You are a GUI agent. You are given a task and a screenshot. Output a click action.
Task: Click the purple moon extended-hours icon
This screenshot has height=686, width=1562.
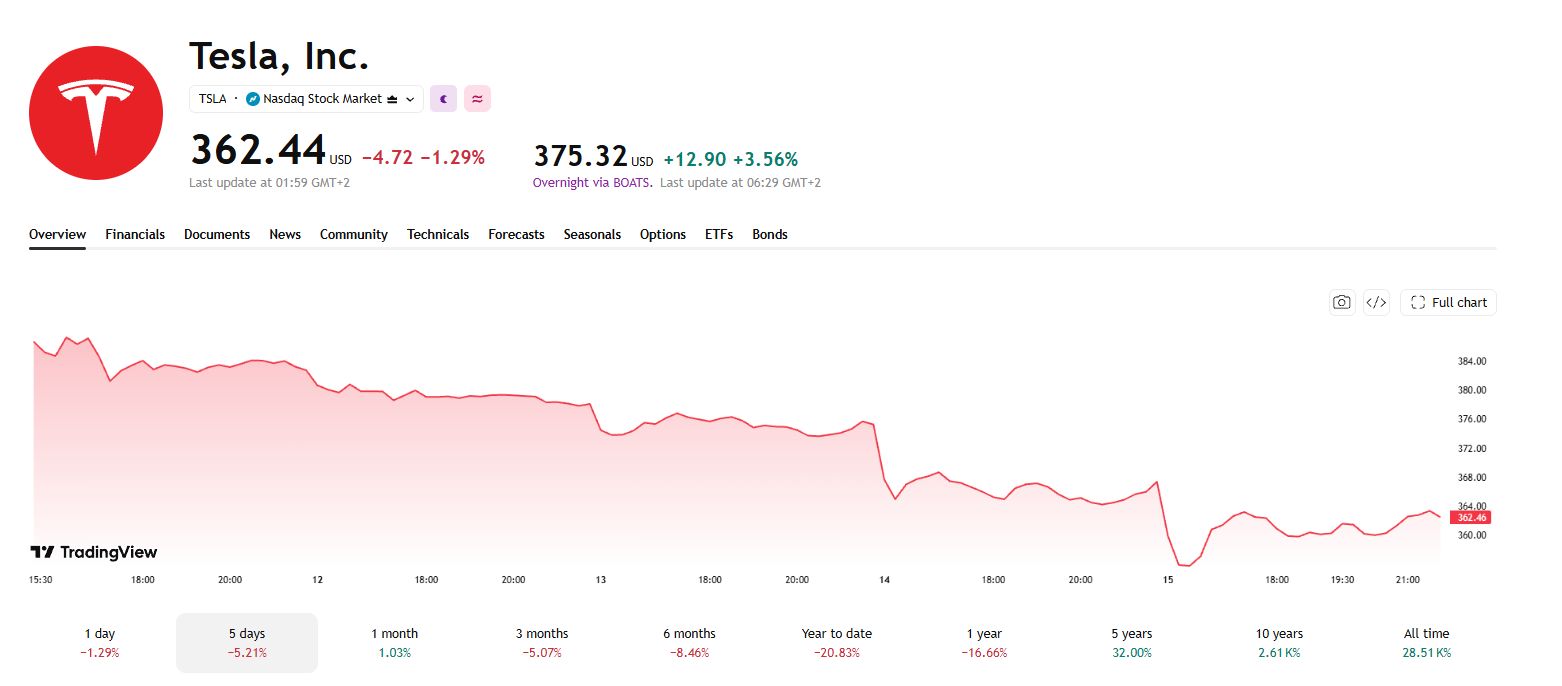tap(444, 99)
